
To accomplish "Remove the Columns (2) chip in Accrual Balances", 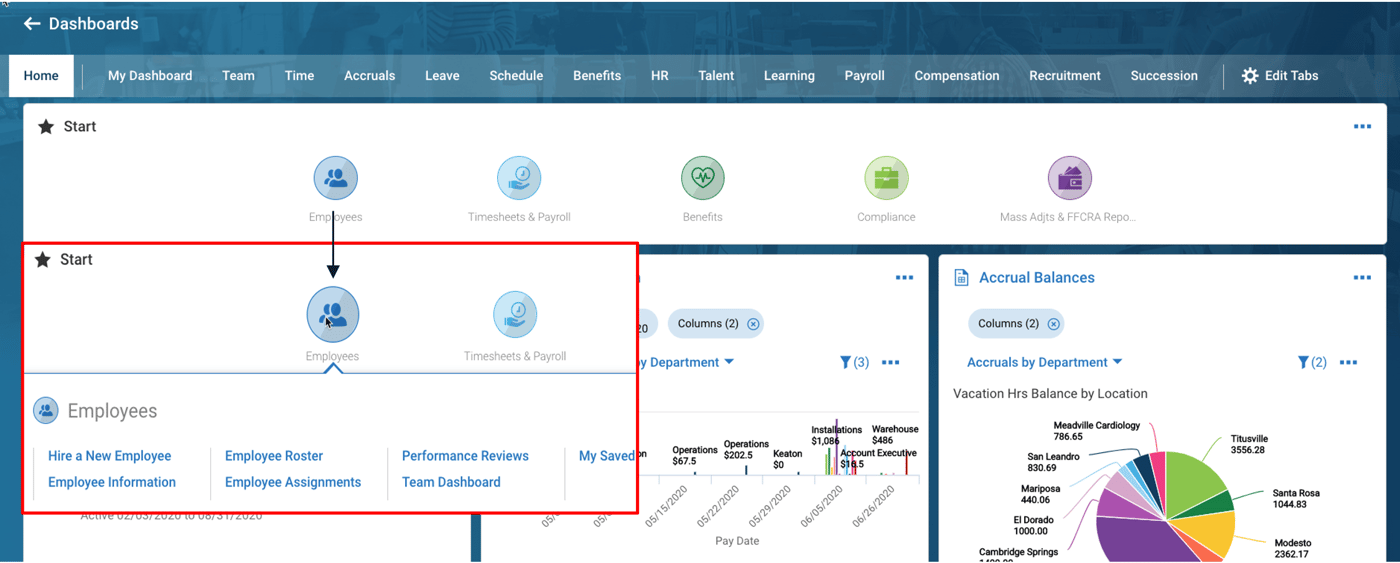I will (1053, 324).
